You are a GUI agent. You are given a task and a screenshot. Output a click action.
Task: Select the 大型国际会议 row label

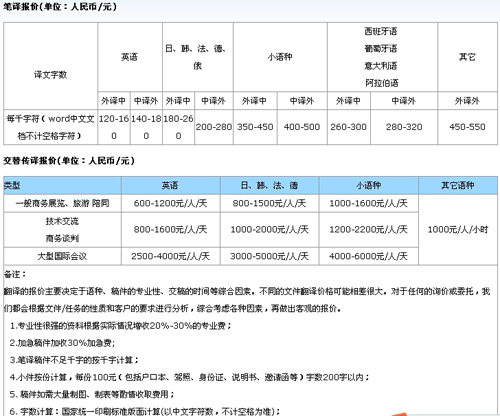pos(62,256)
